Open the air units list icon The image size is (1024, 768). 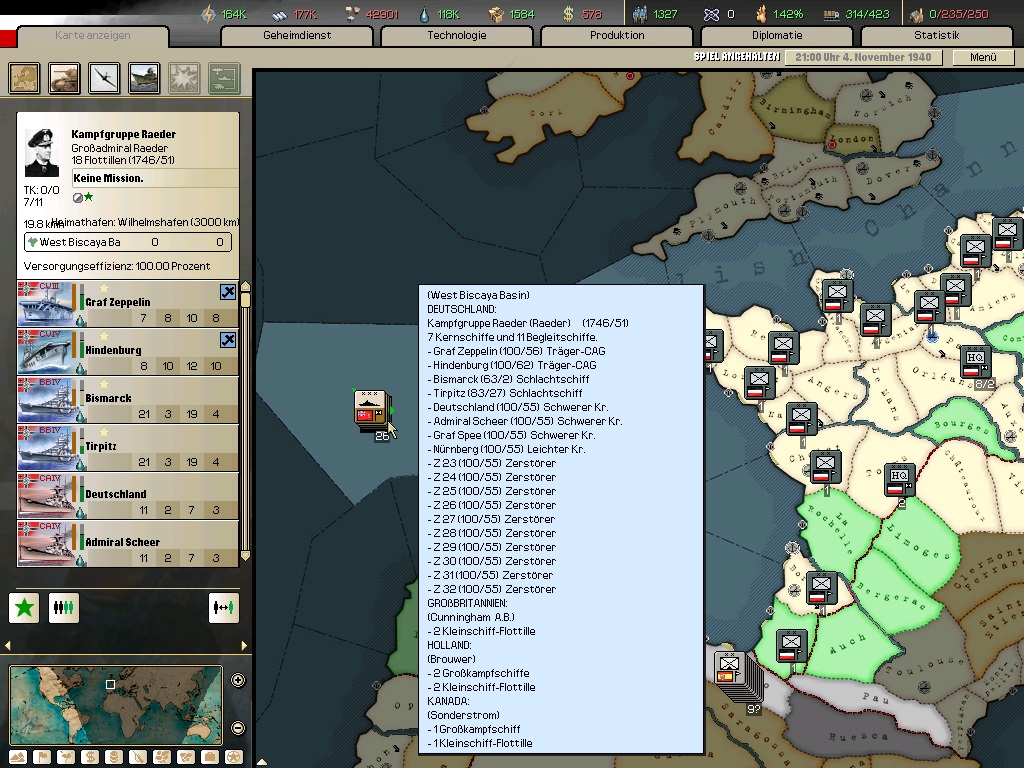[x=104, y=78]
